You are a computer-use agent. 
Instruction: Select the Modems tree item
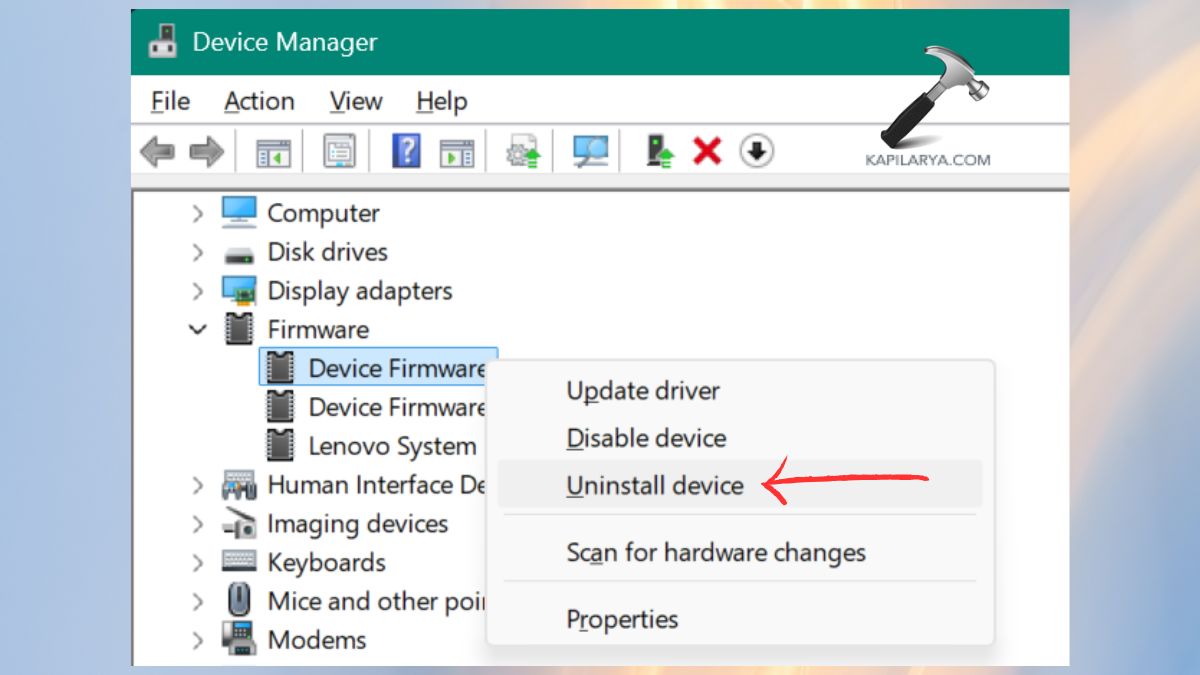(x=316, y=640)
